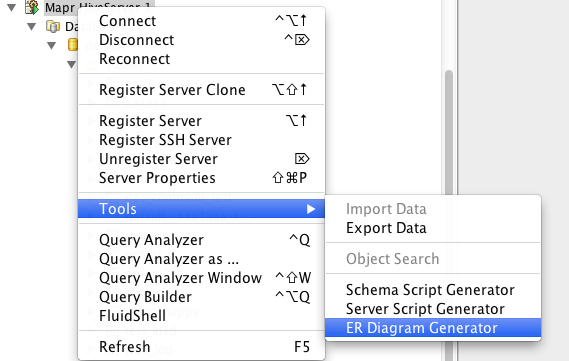Screen dimensions: 569x361
Task: Choose Connect from the context menu
Action: (x=201, y=21)
